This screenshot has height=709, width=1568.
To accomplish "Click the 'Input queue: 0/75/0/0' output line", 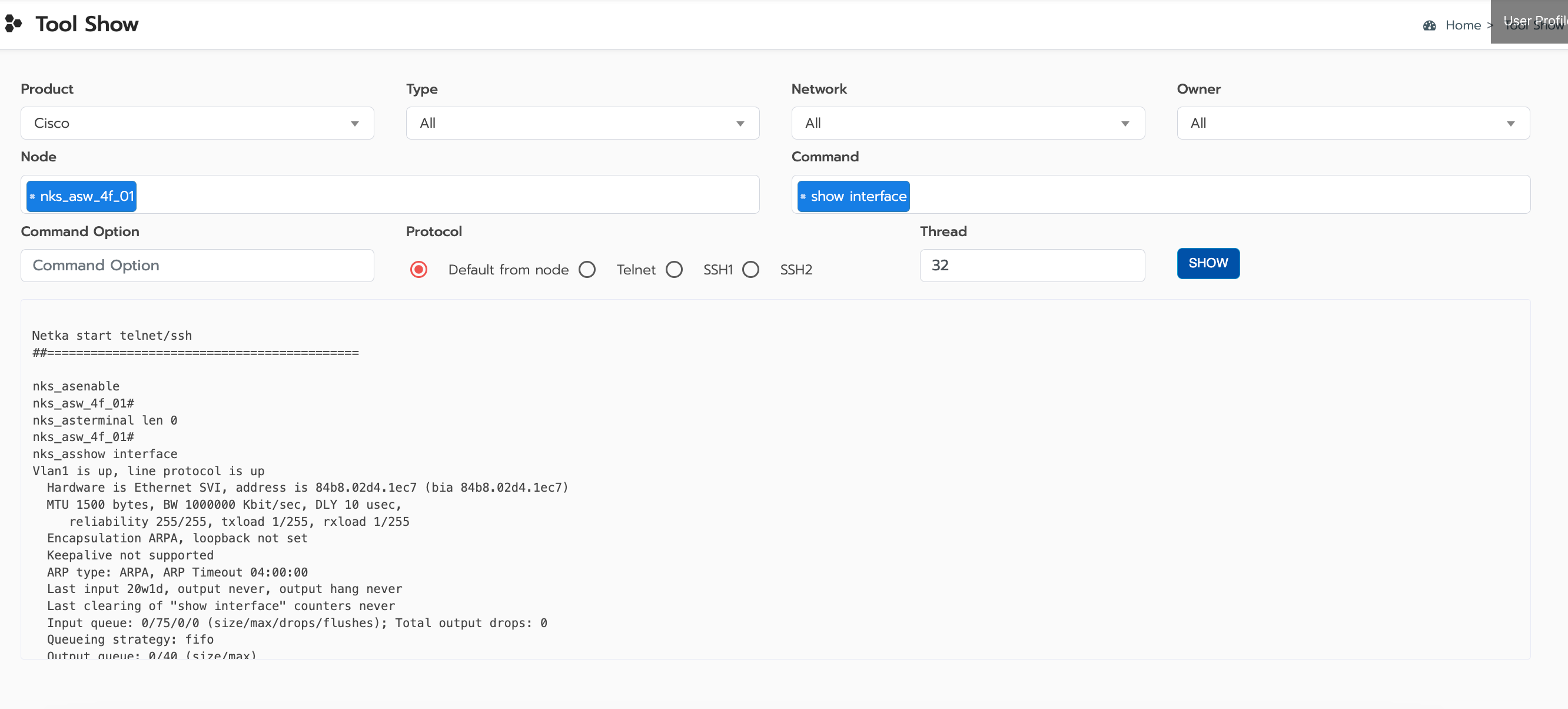I will pyautogui.click(x=297, y=622).
